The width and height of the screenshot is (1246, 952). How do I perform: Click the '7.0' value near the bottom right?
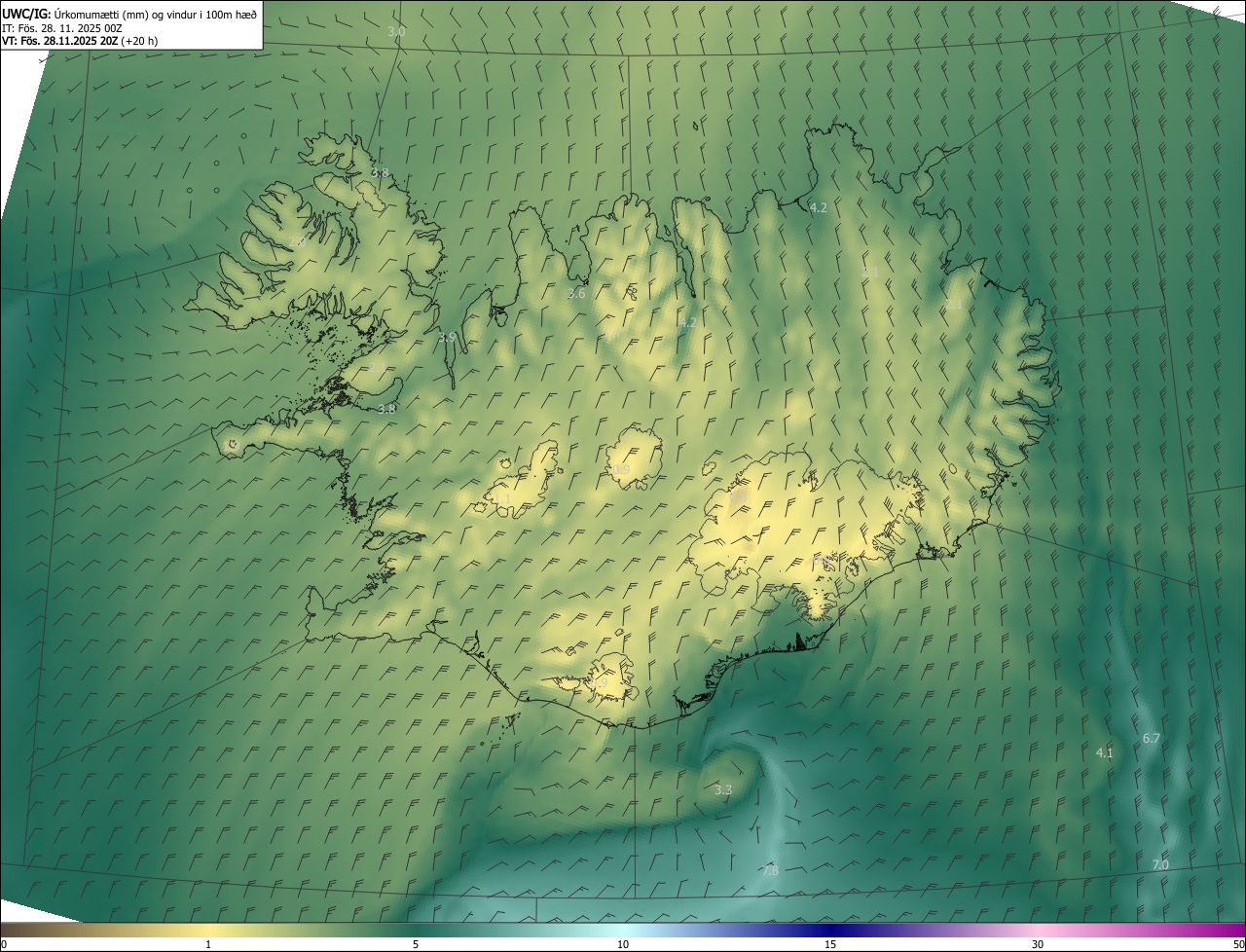point(1160,864)
